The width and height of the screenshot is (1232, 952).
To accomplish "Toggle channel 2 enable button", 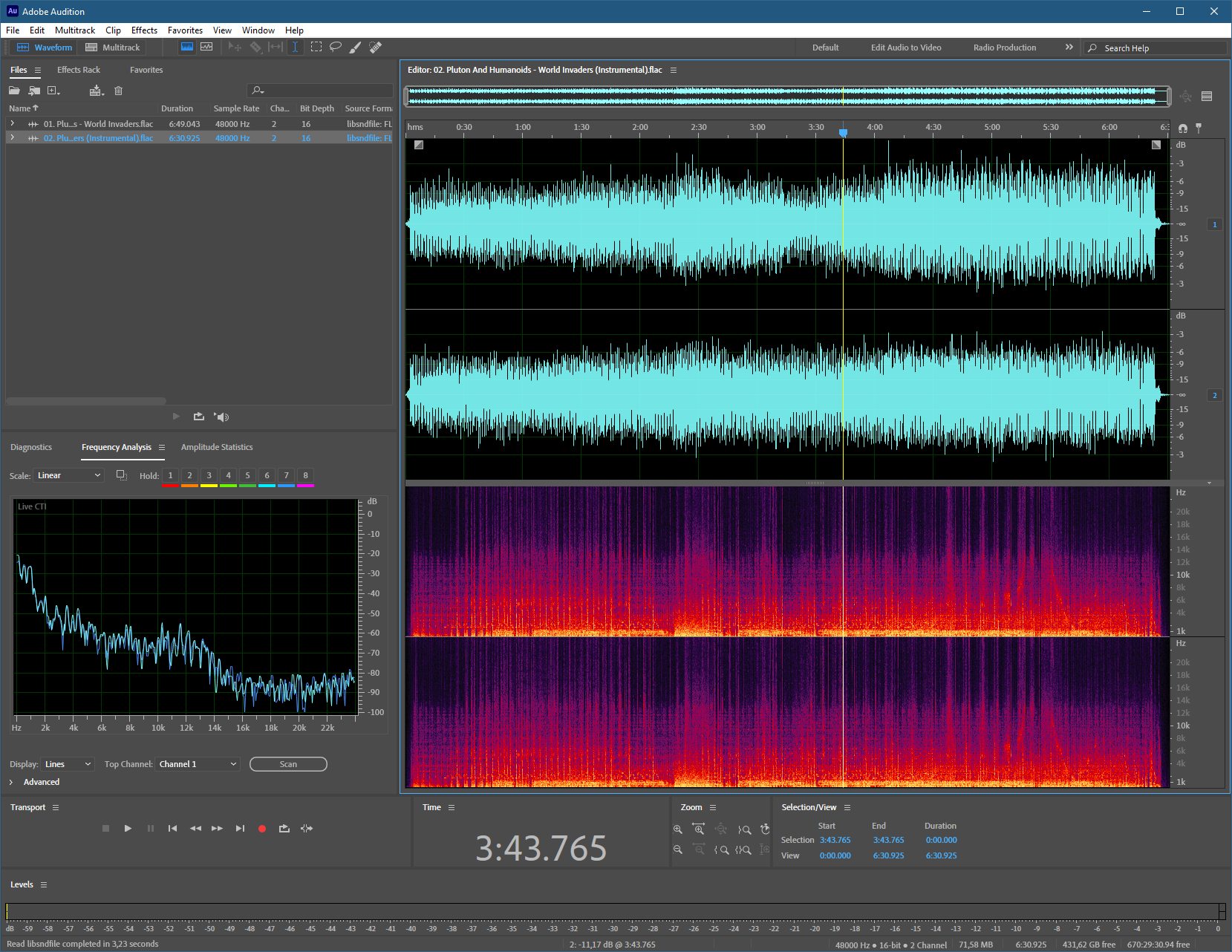I will pos(1215,395).
